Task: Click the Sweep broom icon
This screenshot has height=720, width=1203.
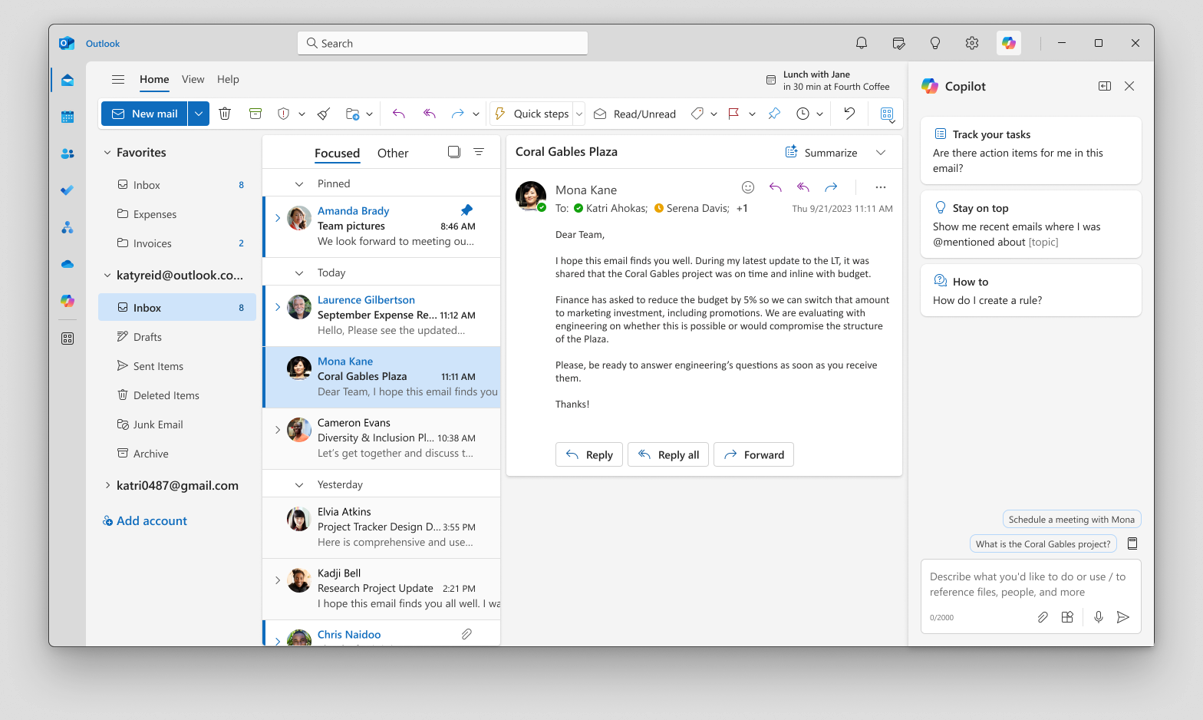Action: pyautogui.click(x=324, y=114)
